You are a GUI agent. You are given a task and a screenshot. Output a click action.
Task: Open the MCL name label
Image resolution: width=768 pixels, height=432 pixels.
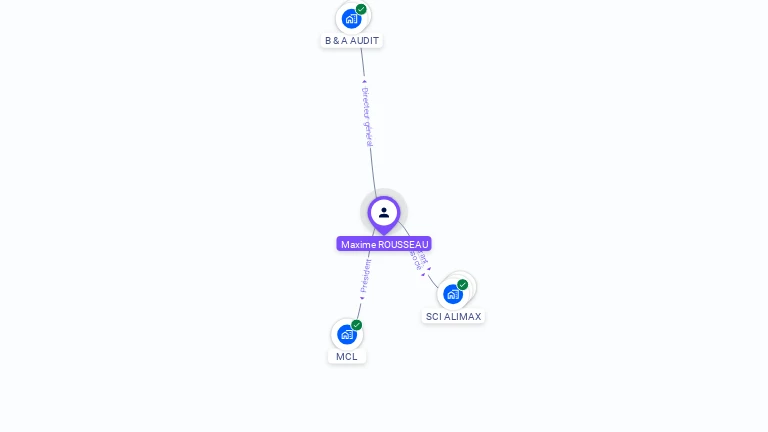pyautogui.click(x=347, y=357)
